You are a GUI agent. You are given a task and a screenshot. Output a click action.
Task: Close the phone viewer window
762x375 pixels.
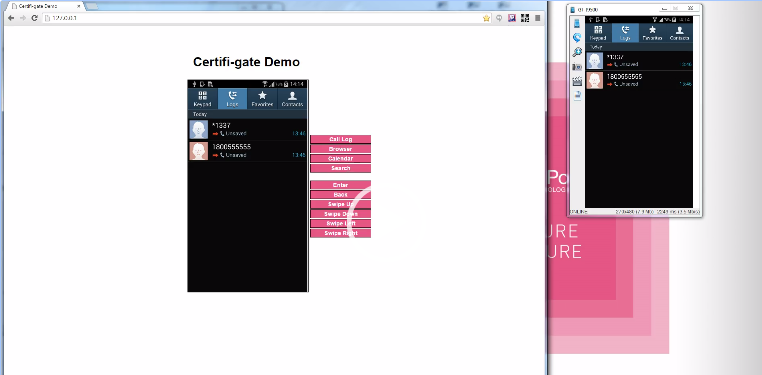coord(690,8)
